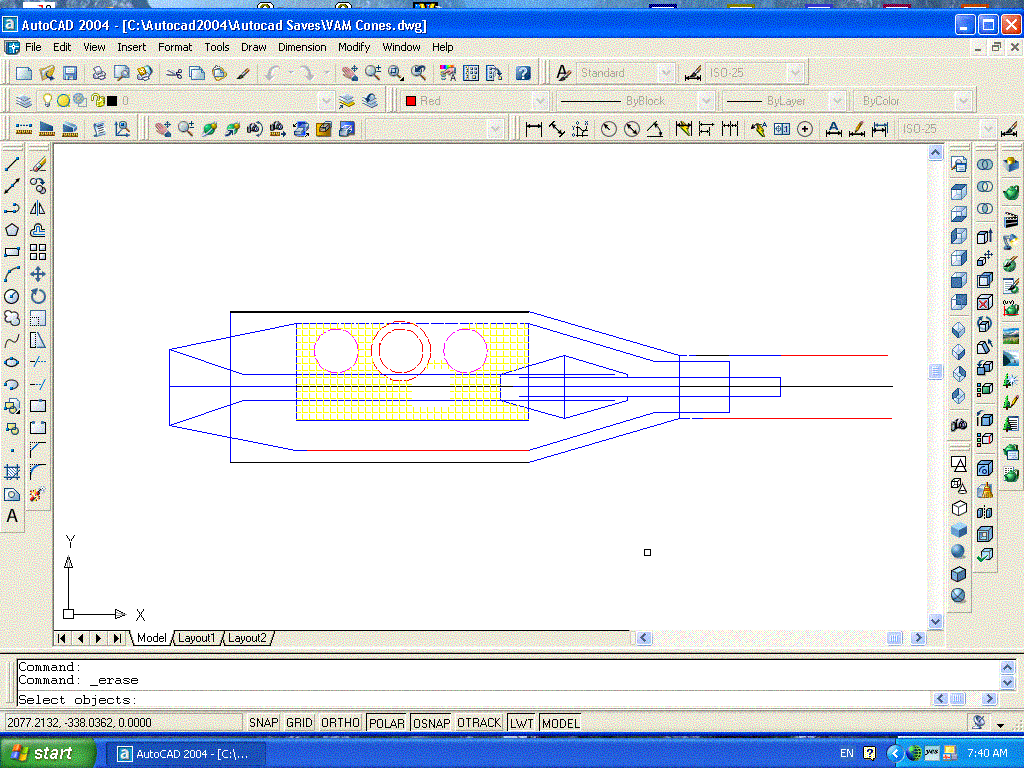Switch to the Layout1 tab
The height and width of the screenshot is (768, 1024).
point(197,638)
